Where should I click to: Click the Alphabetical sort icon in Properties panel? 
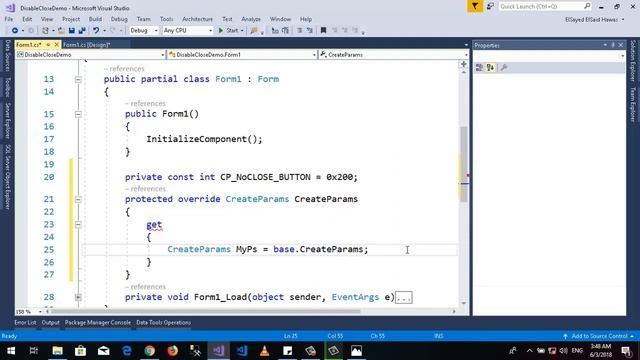point(490,68)
